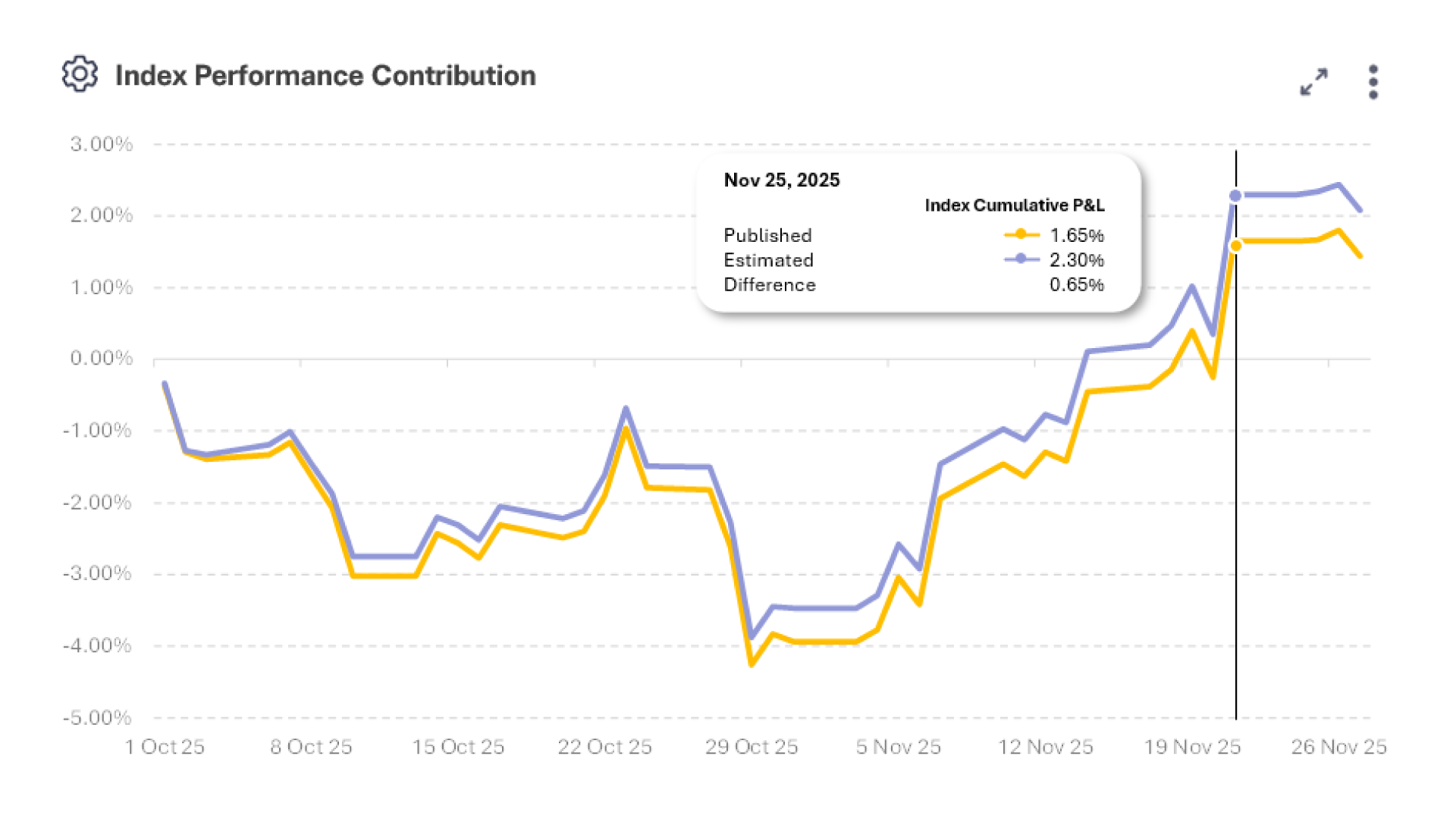Viewport: 1456px width, 819px height.
Task: Click the purple Estimated legend marker in tooltip
Action: [x=1021, y=259]
